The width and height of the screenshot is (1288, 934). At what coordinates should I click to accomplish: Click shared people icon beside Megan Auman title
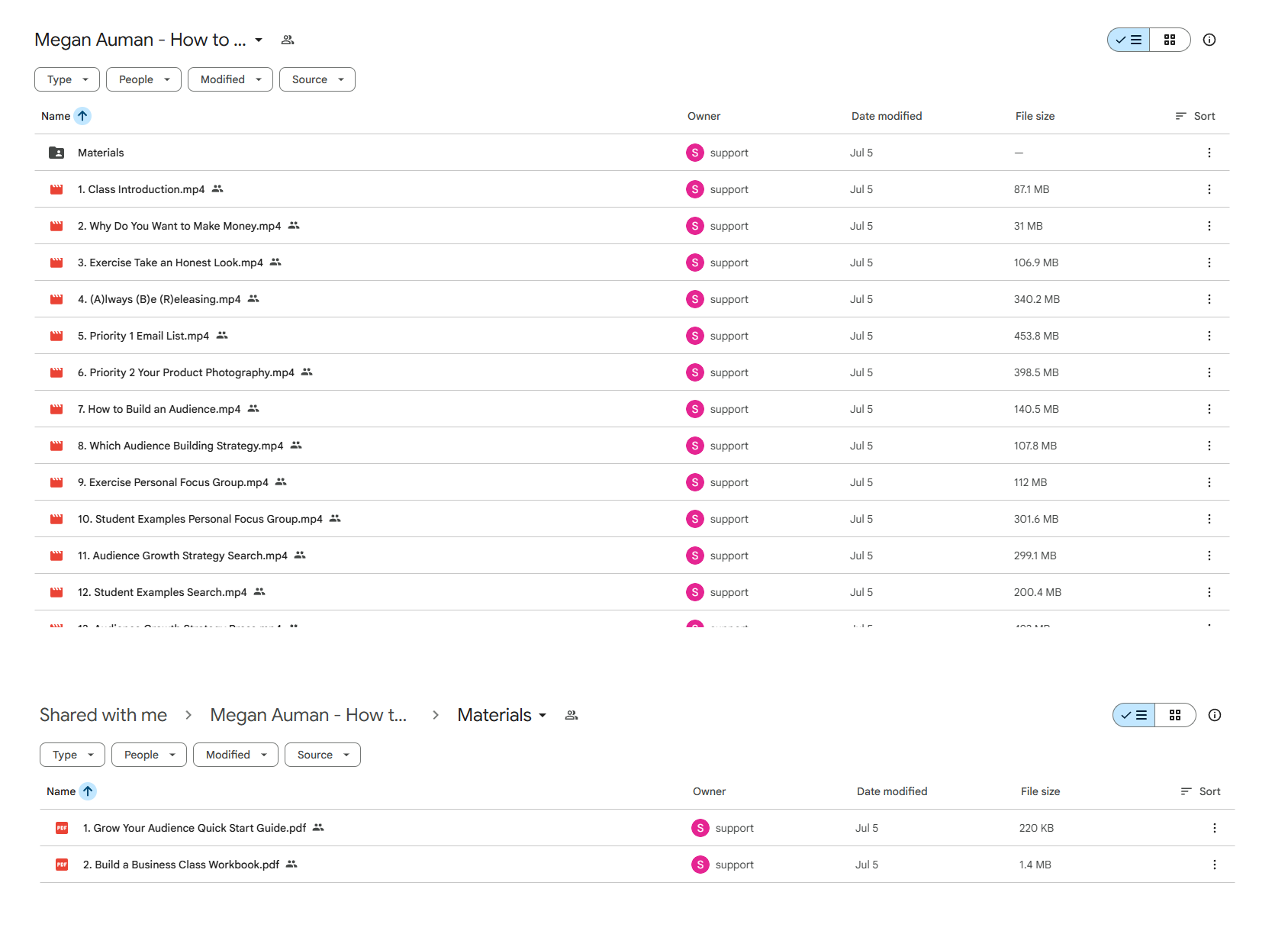[x=288, y=40]
